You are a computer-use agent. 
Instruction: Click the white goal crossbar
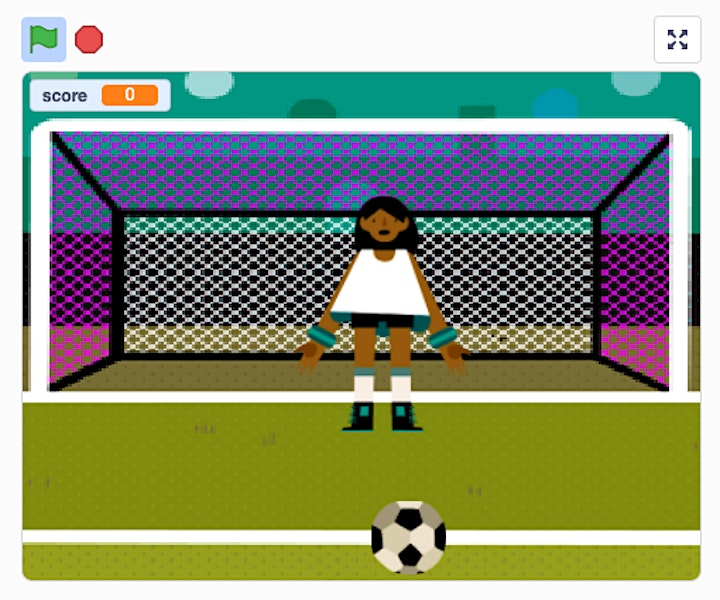pos(360,125)
